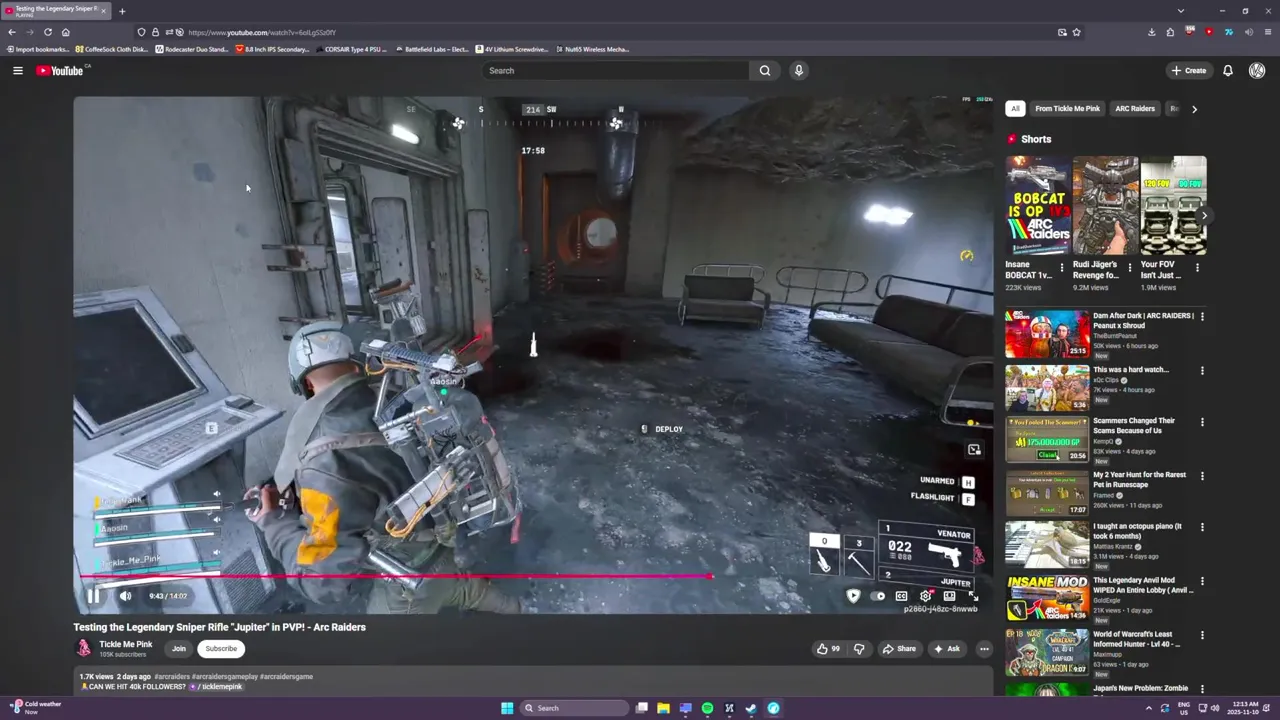Click the Create button
1280x720 pixels.
pyautogui.click(x=1188, y=70)
